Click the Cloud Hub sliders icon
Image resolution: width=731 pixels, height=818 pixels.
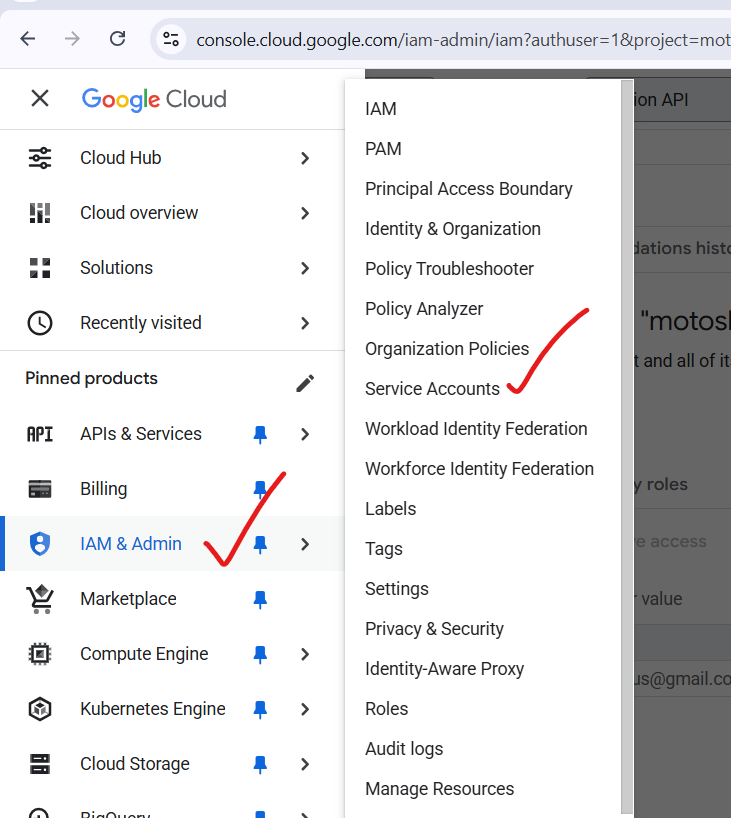click(40, 158)
